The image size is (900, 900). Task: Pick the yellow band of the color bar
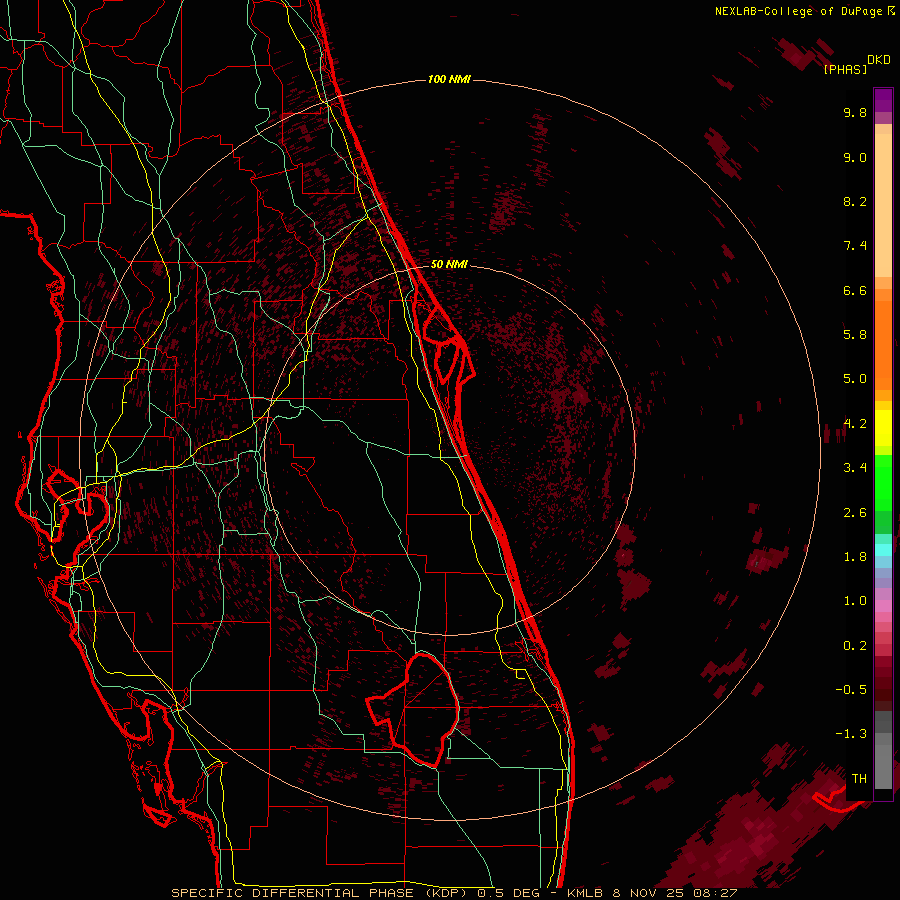point(883,428)
